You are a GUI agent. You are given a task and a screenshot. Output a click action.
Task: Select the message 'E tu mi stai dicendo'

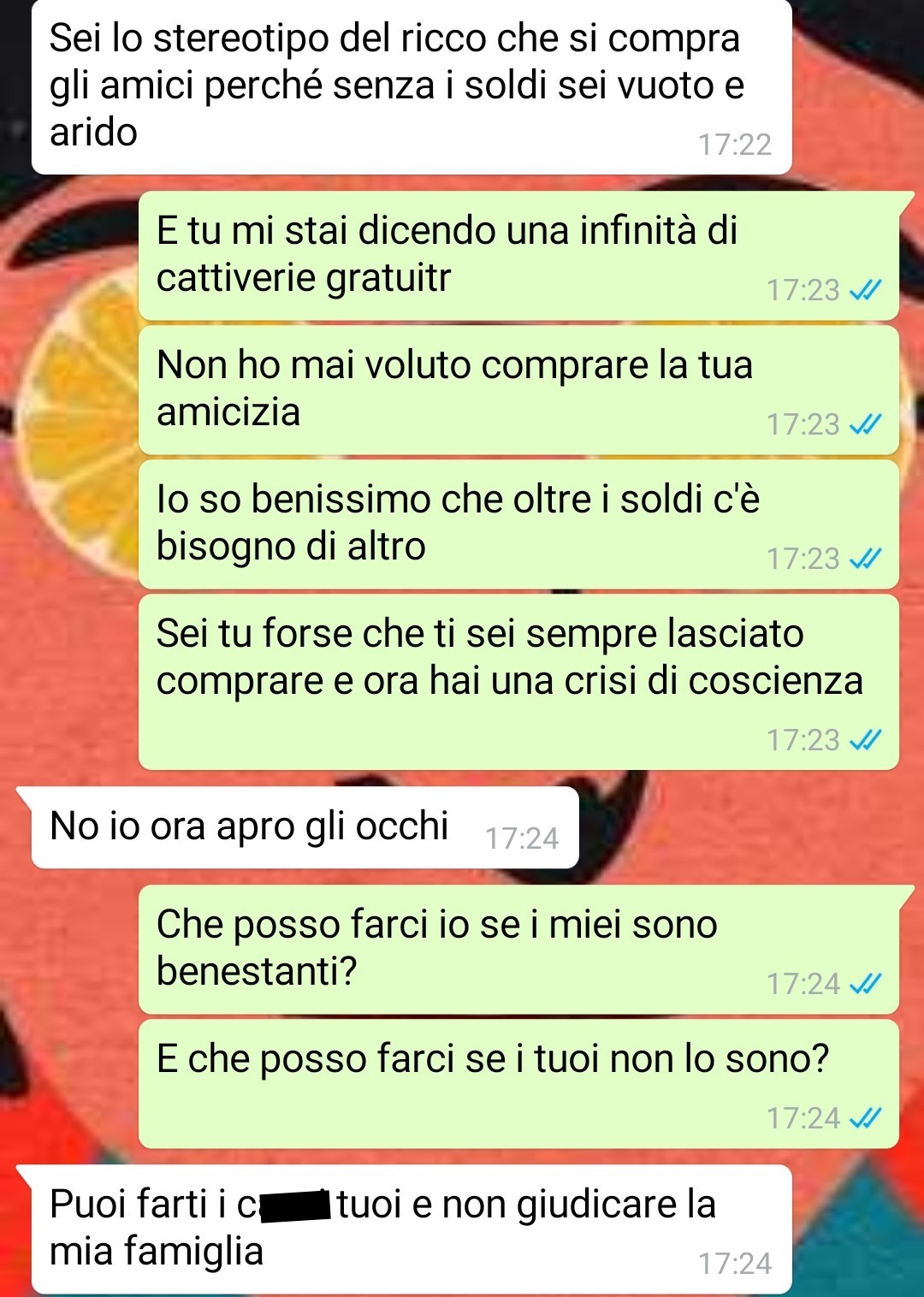click(518, 256)
